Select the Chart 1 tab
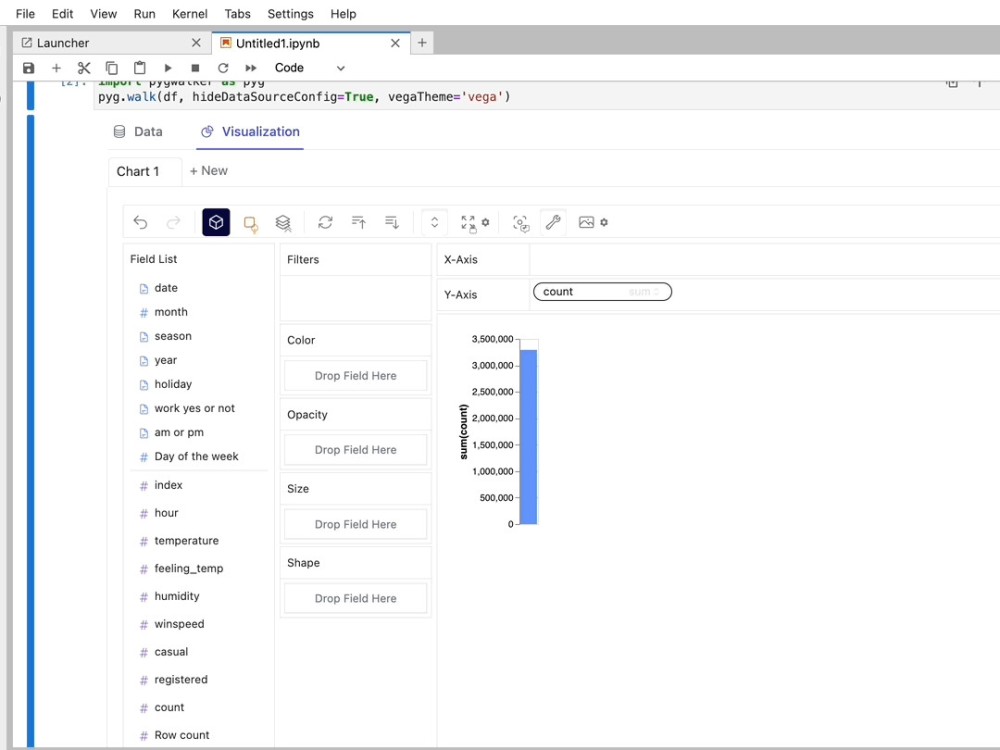The height and width of the screenshot is (750, 1000). pyautogui.click(x=145, y=171)
